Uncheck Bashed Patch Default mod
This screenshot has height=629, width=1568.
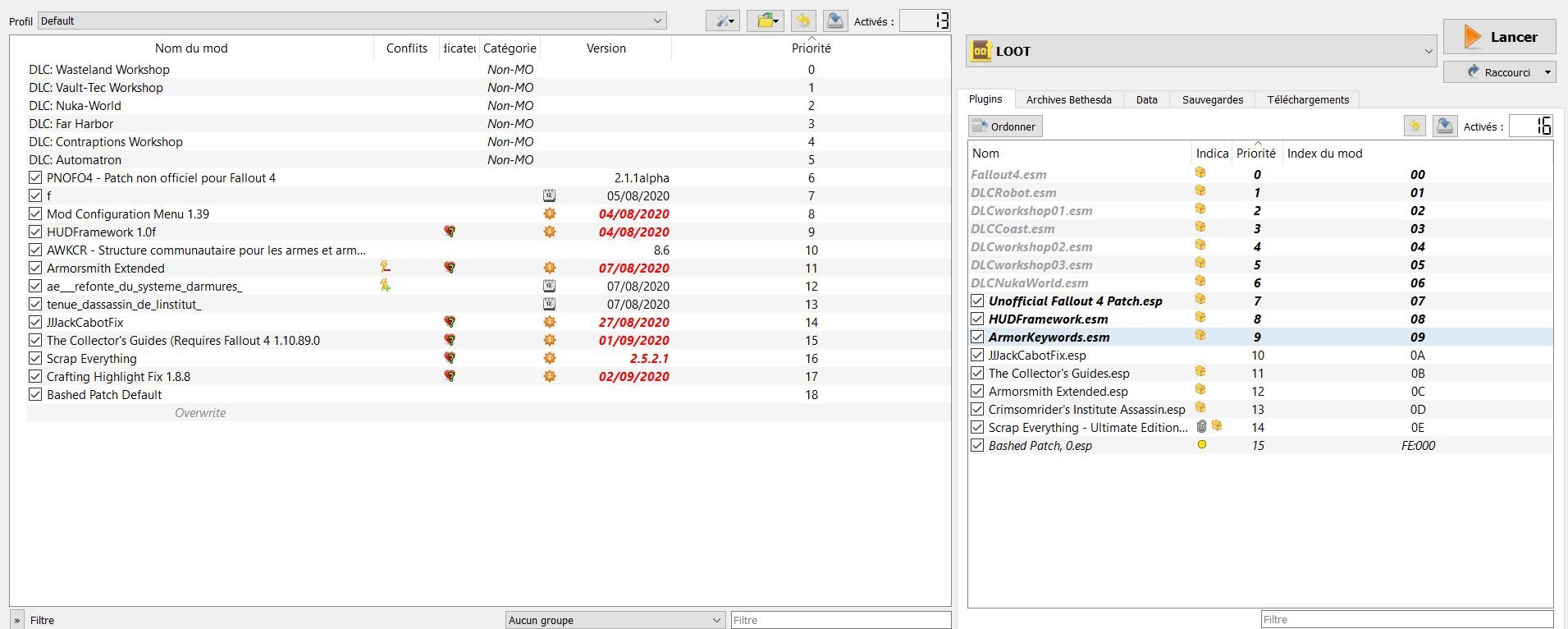click(35, 394)
